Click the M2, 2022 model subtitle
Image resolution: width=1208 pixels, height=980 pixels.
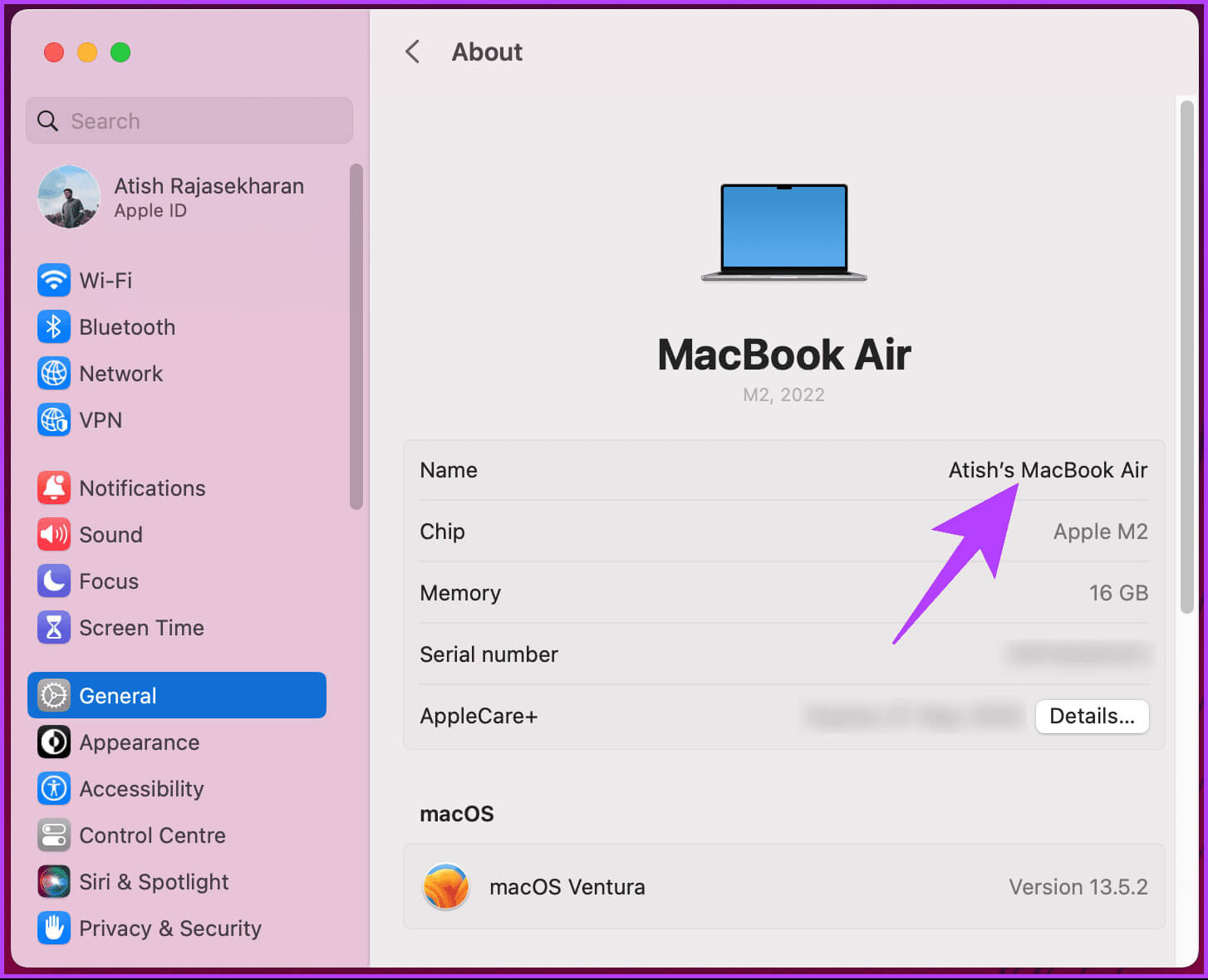coord(784,394)
